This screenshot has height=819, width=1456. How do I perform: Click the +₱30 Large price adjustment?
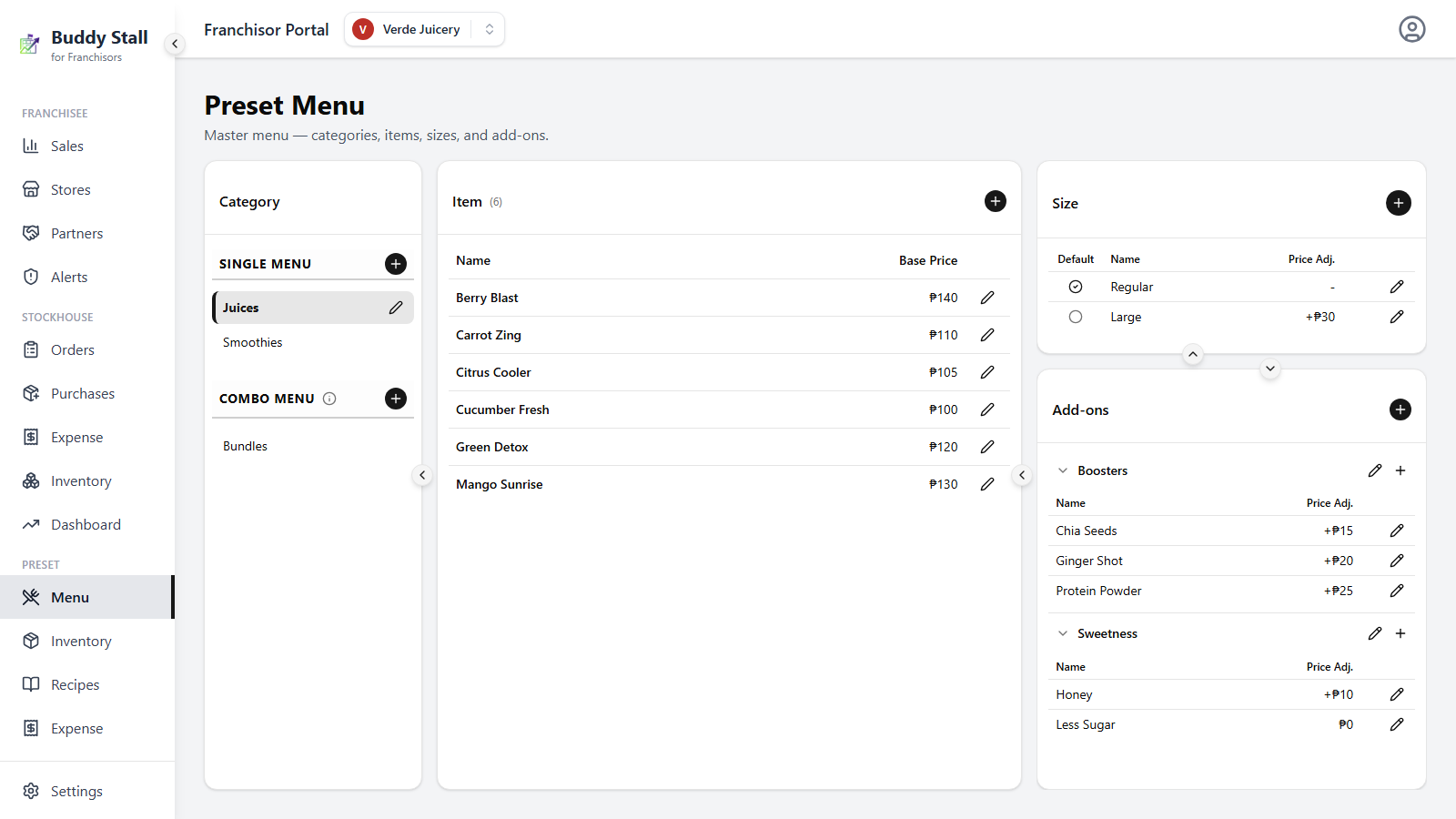[x=1320, y=317]
